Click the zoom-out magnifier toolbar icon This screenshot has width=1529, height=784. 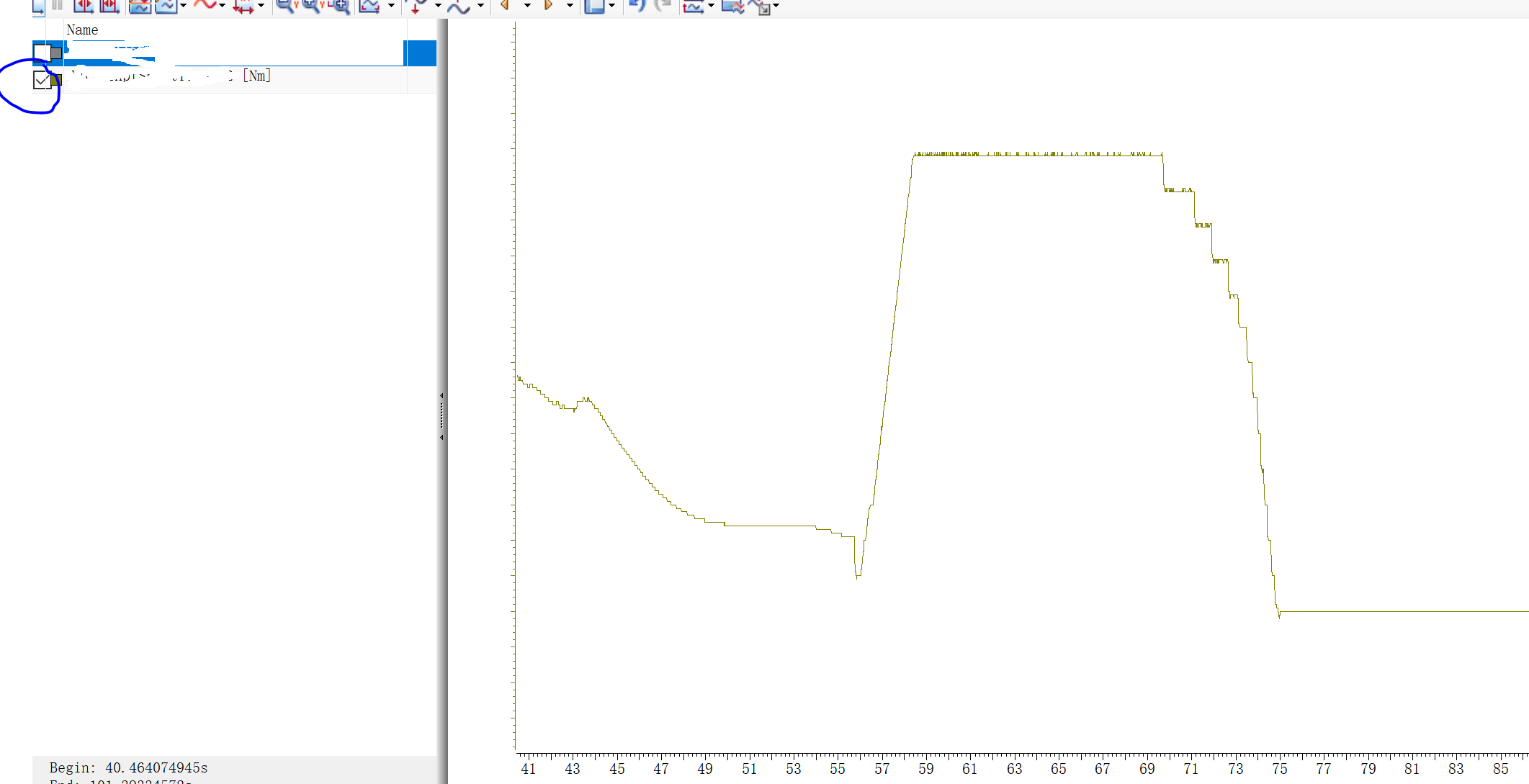[285, 6]
